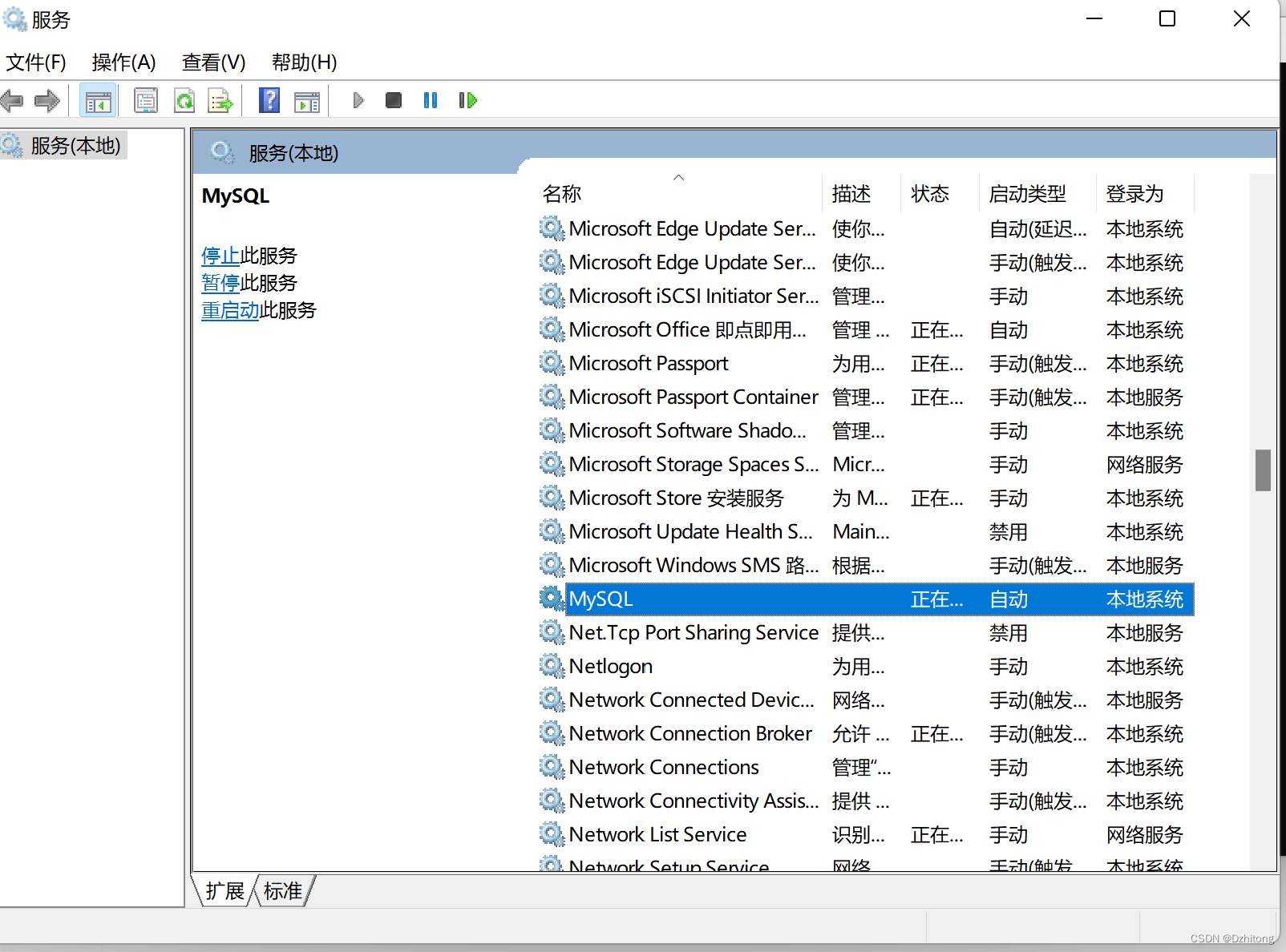
Task: Click the Pause Service icon
Action: click(x=431, y=101)
